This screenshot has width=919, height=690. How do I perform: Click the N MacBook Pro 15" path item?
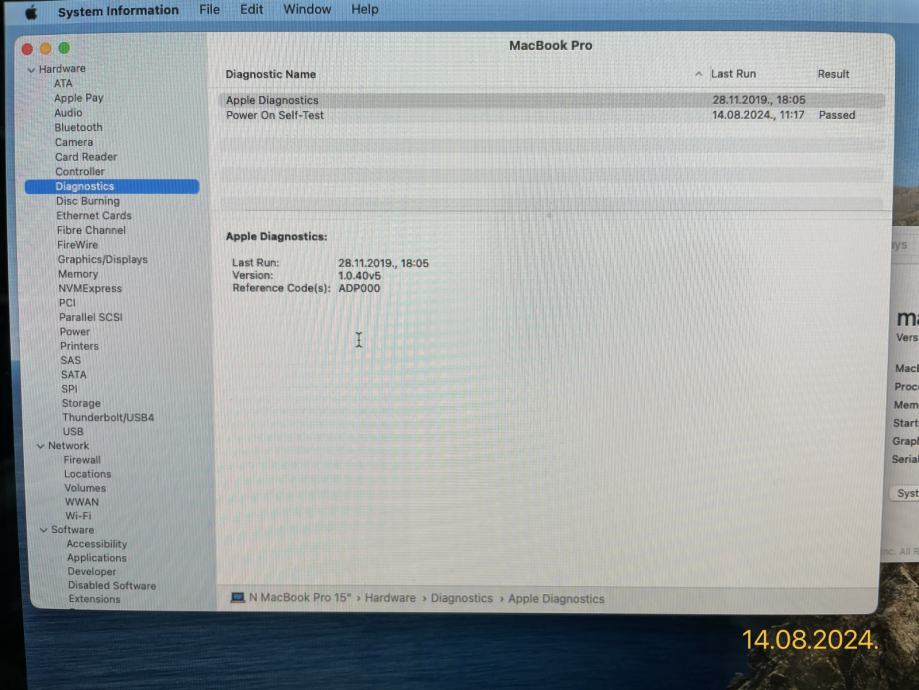(x=299, y=598)
